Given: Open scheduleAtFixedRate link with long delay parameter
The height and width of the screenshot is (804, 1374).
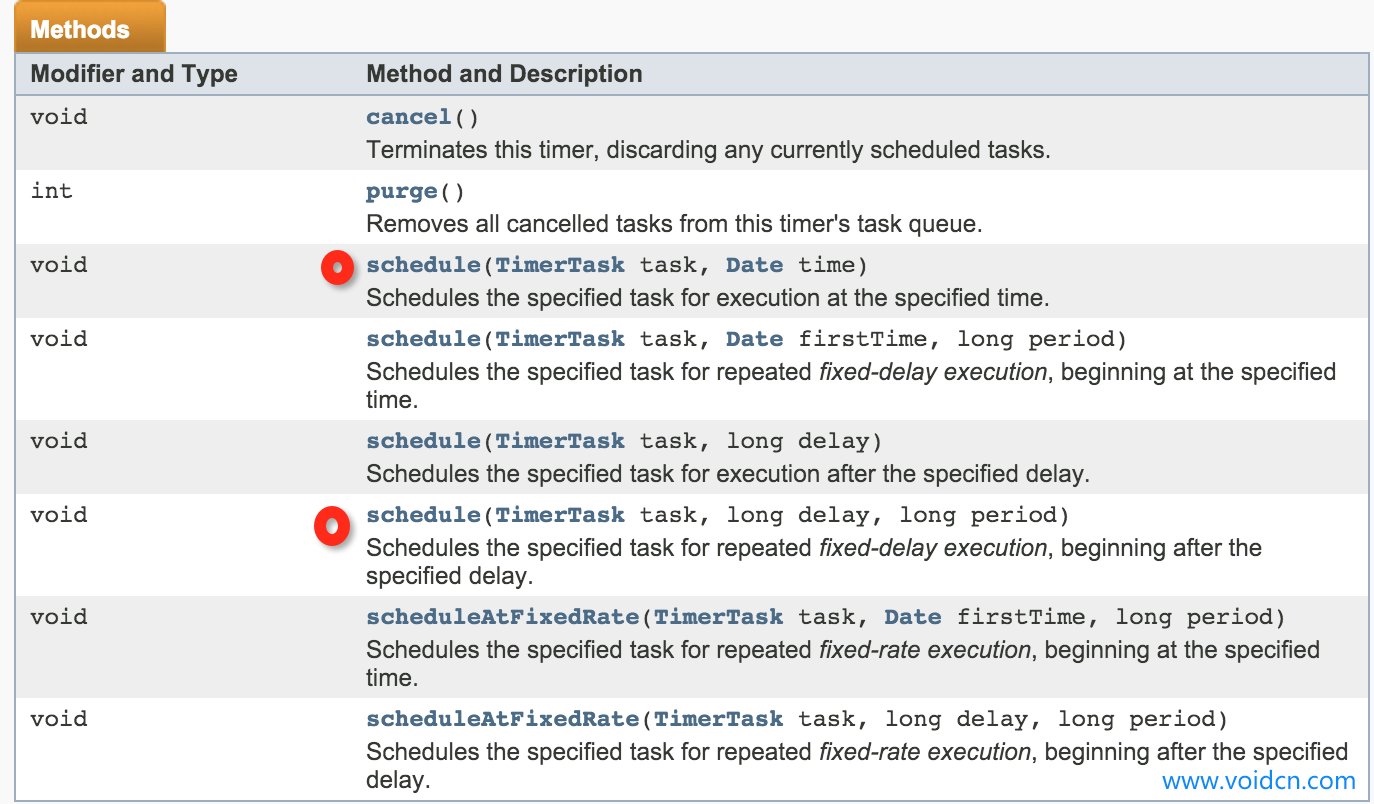Looking at the screenshot, I should pyautogui.click(x=503, y=719).
